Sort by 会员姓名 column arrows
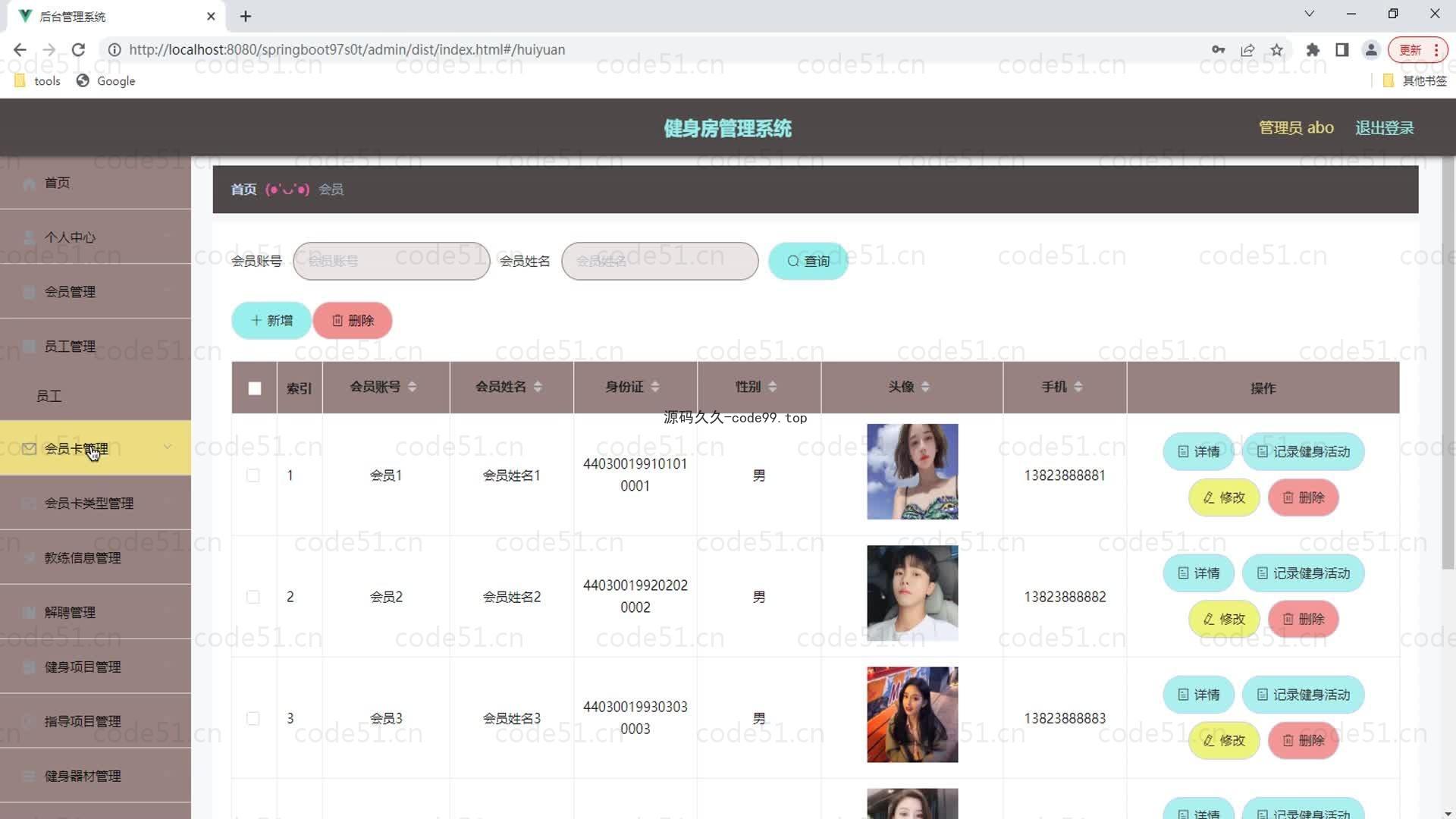The height and width of the screenshot is (819, 1456). (538, 387)
